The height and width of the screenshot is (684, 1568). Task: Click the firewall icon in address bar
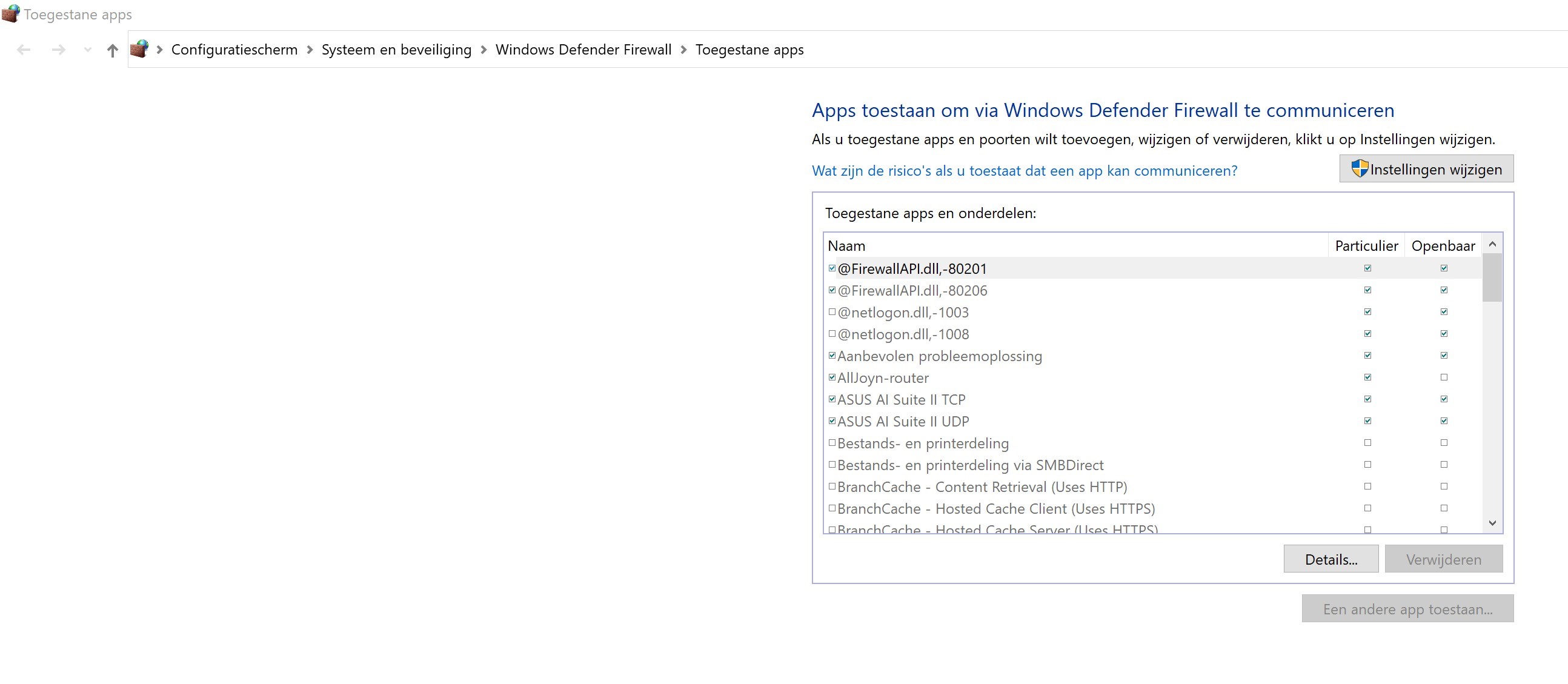click(139, 48)
